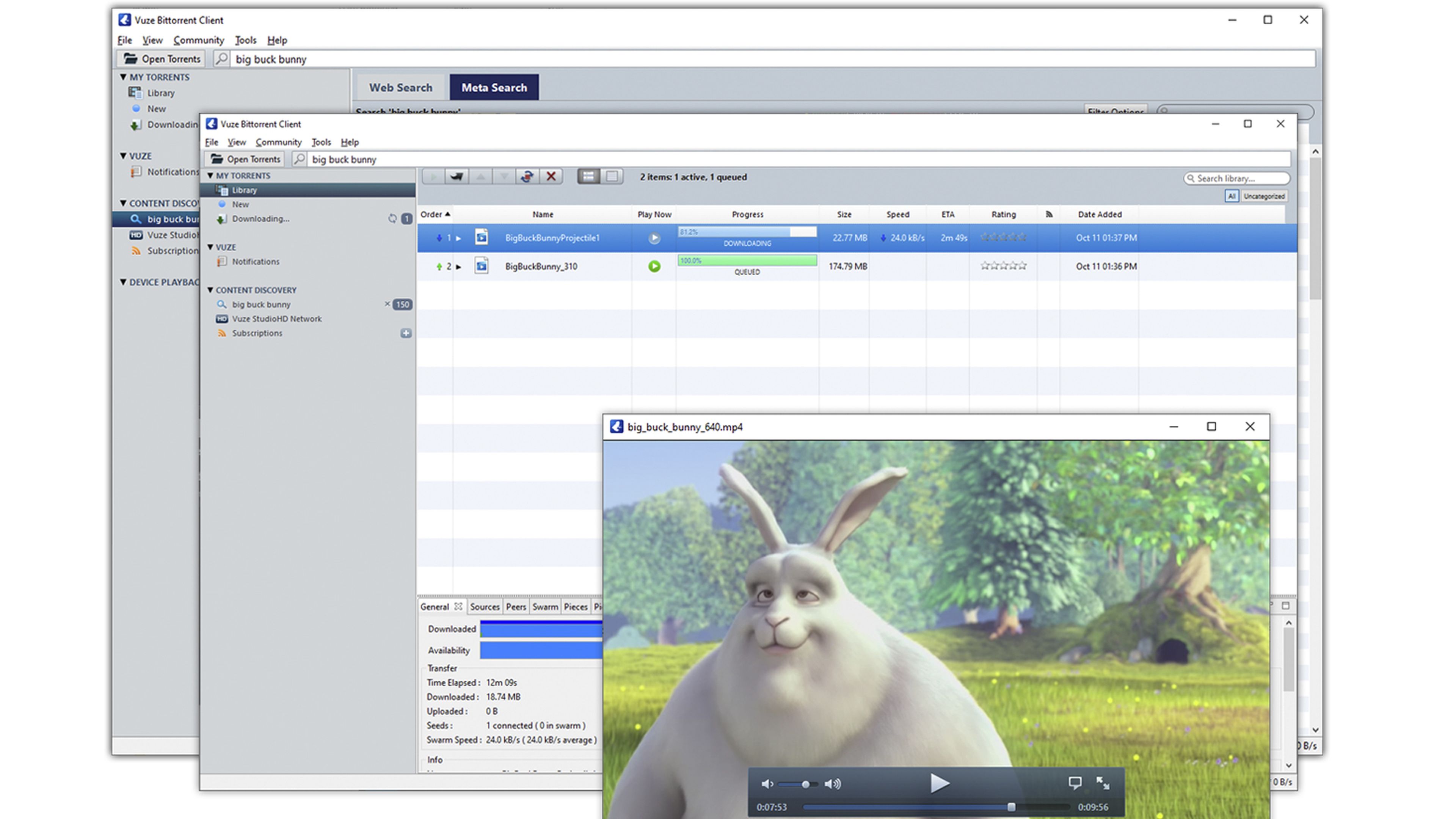The image size is (1456, 819).
Task: Collapse VUZE section in front window
Action: 210,247
